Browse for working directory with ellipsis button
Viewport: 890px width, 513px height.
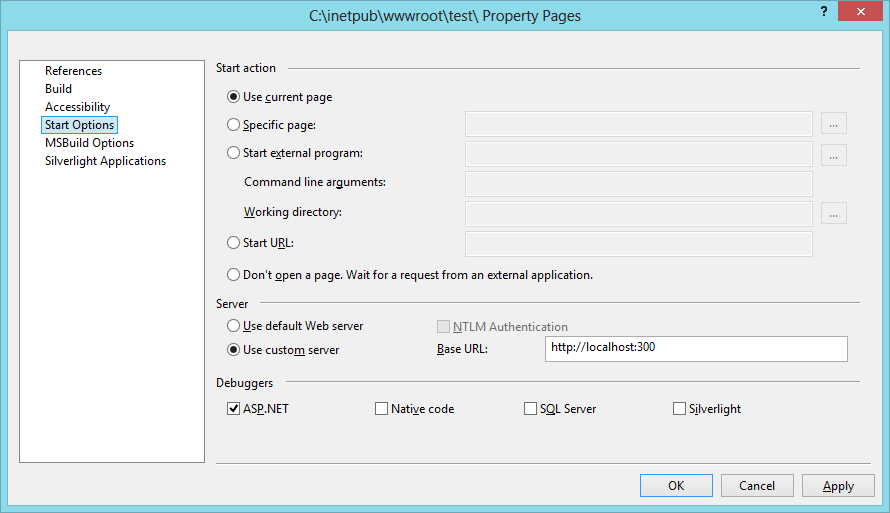[x=833, y=213]
